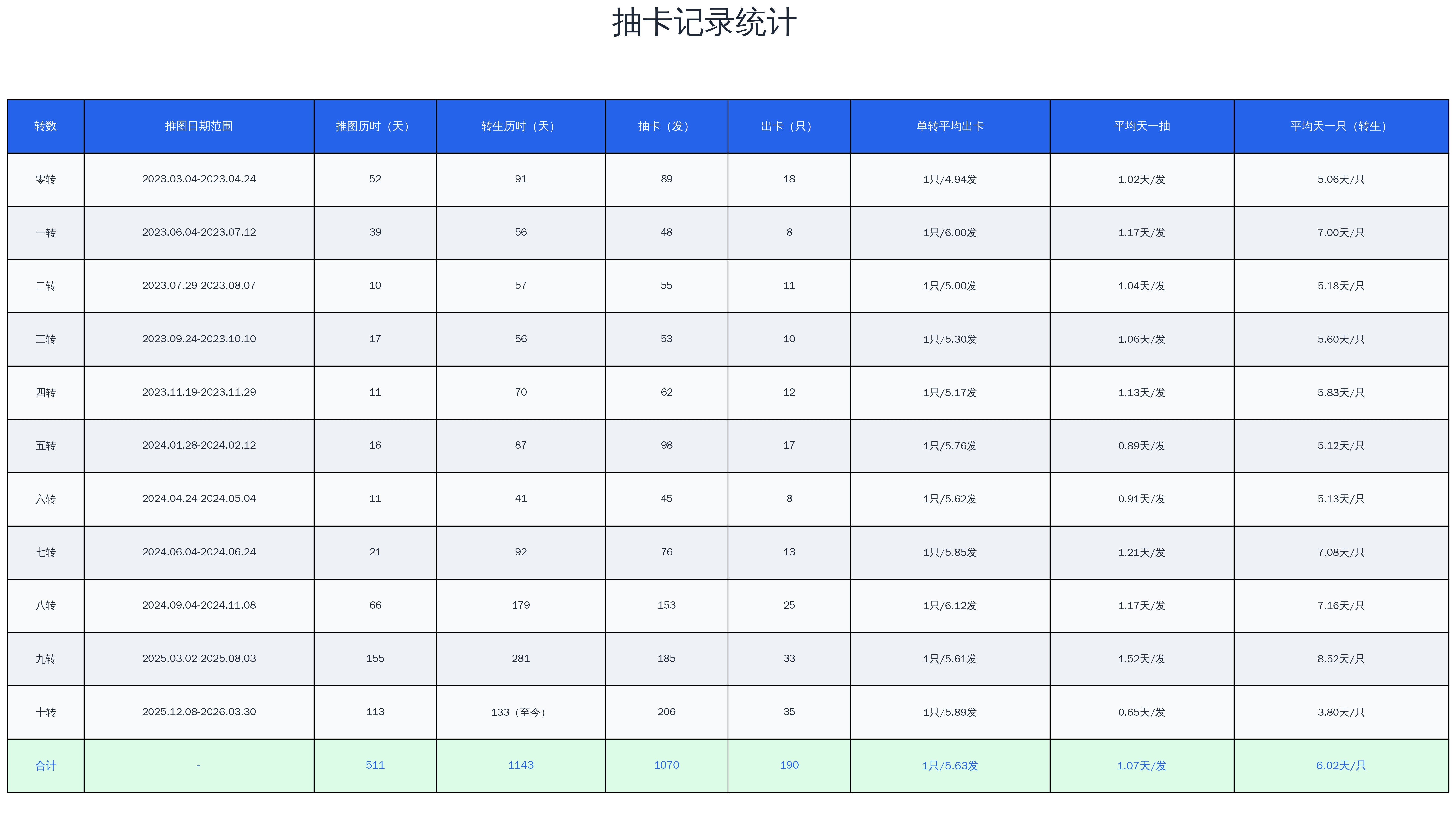Select the 六转 row label

point(45,499)
